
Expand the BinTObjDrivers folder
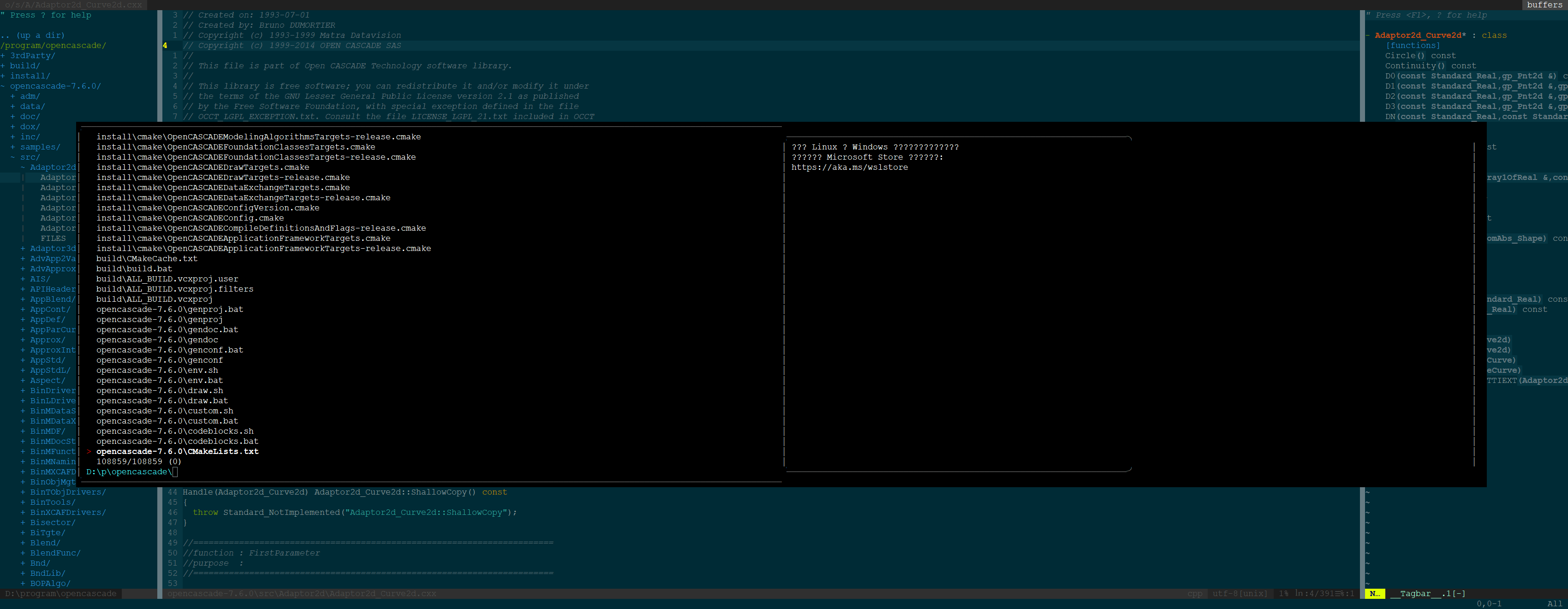coord(67,492)
